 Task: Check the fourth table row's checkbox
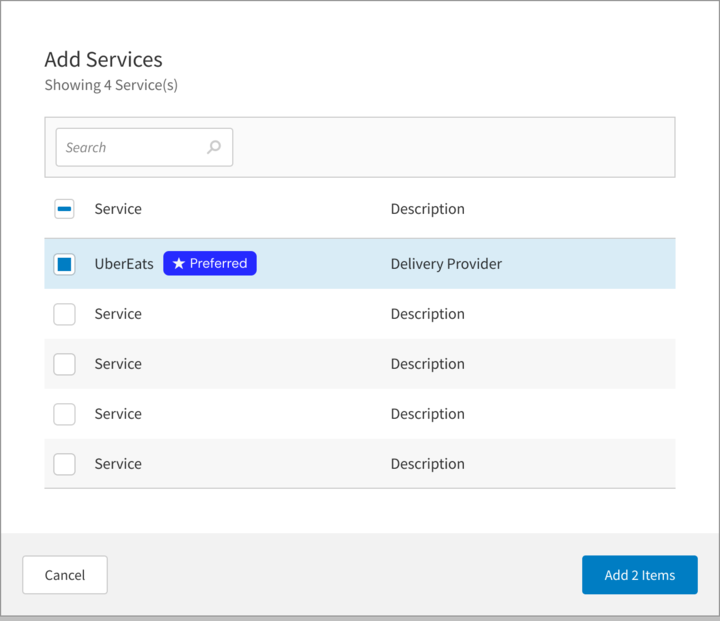tap(64, 414)
